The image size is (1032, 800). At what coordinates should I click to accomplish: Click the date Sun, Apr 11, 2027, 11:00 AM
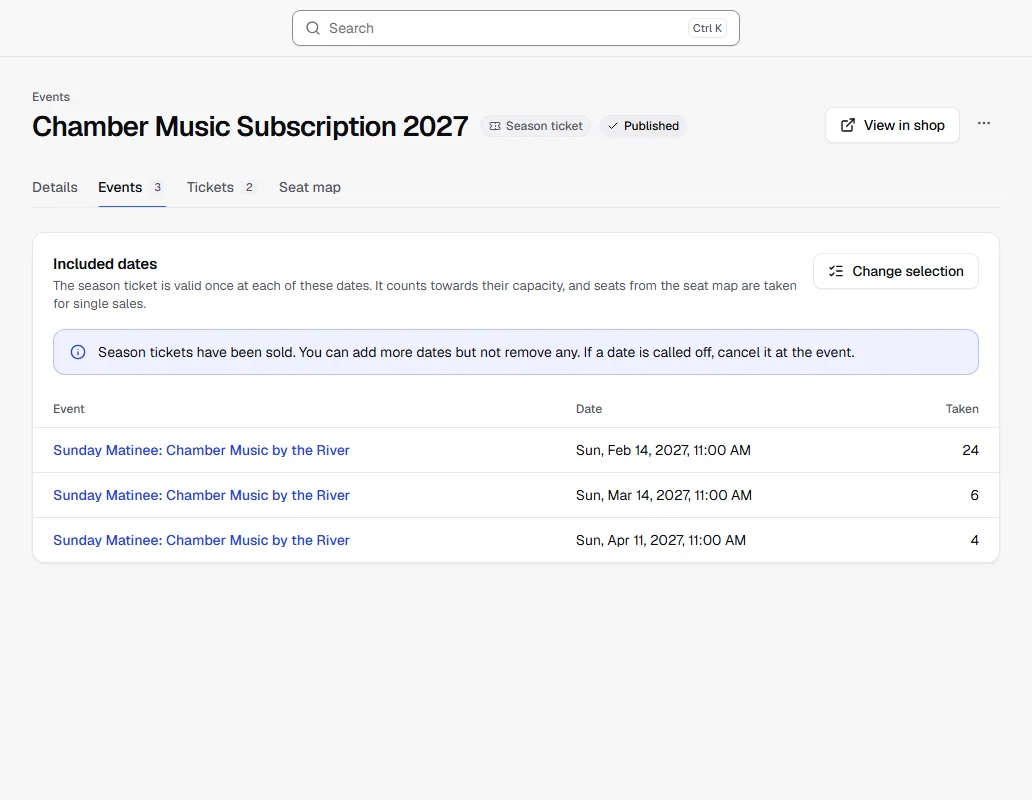[x=661, y=540]
